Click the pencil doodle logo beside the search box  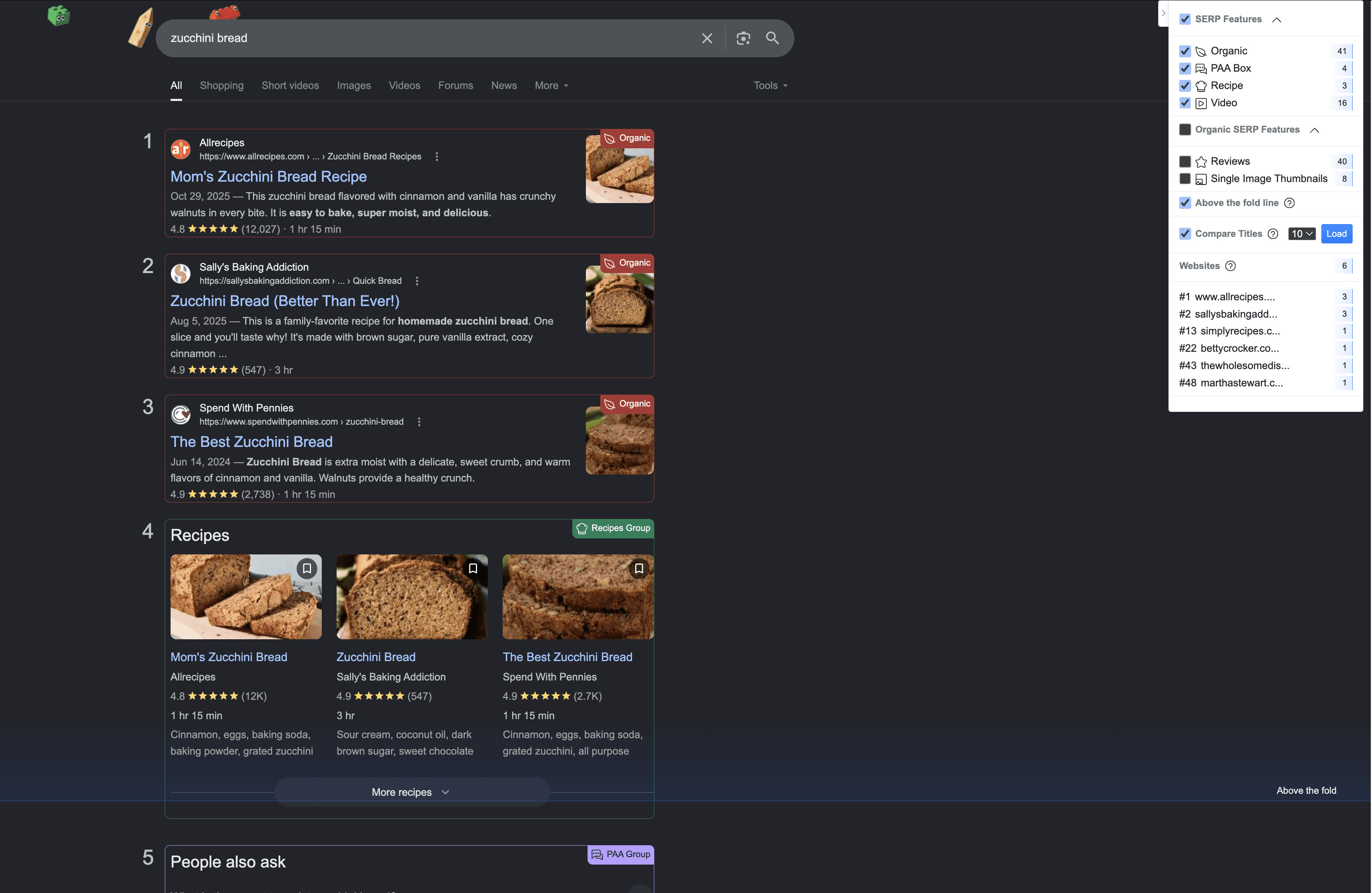[141, 28]
